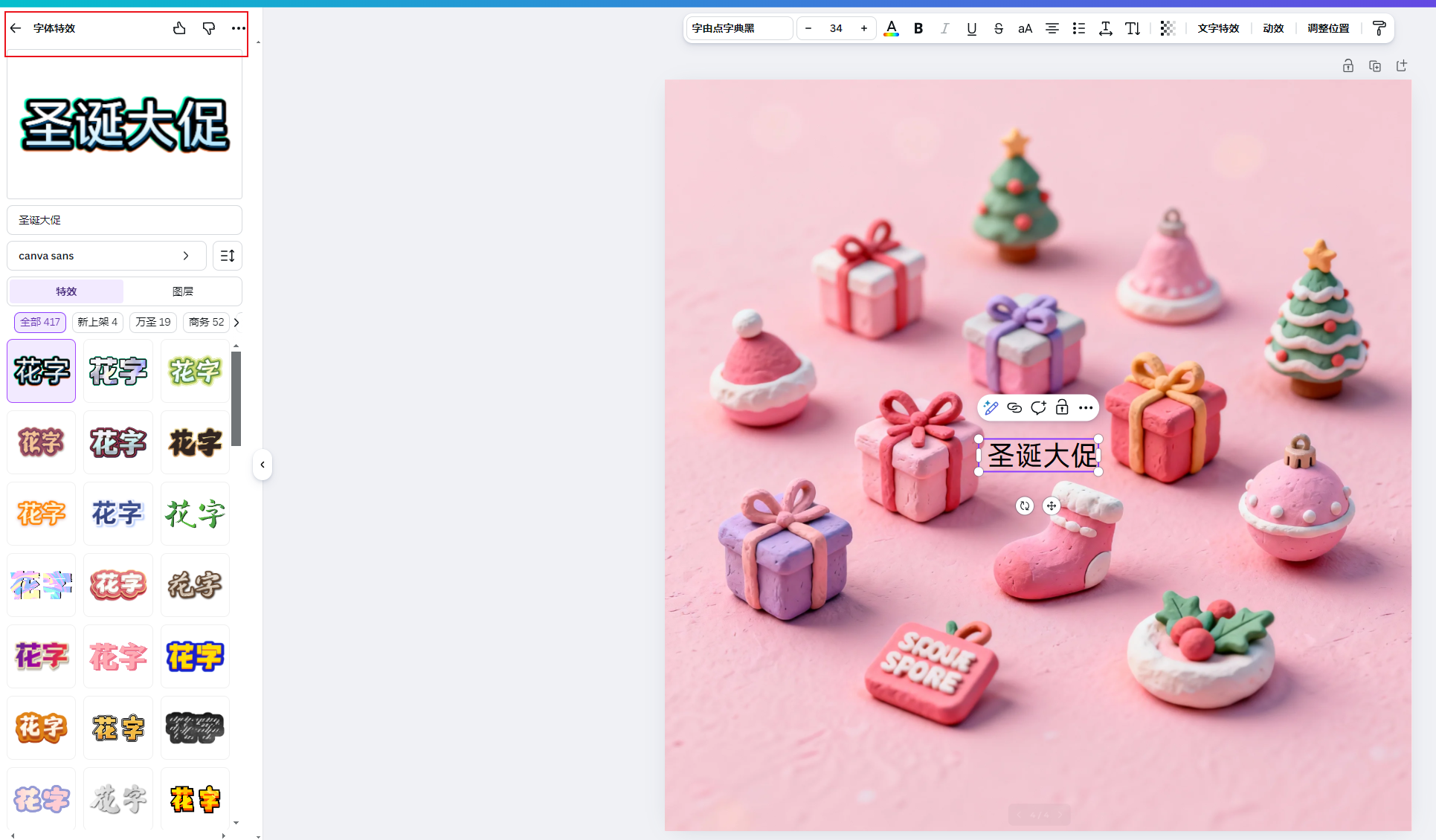The width and height of the screenshot is (1436, 840).
Task: Click the copy style paint roller icon
Action: click(x=1379, y=28)
